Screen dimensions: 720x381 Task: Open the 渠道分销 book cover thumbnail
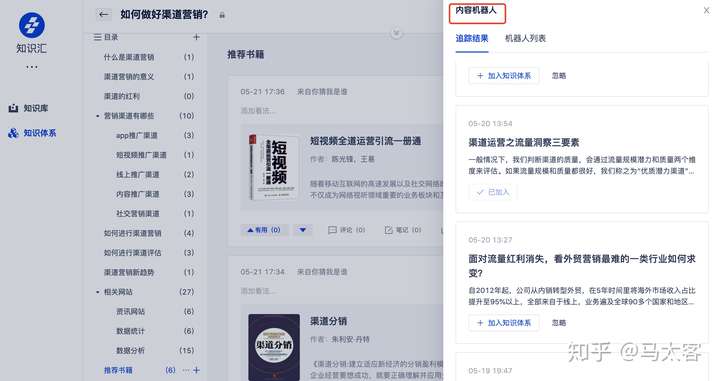(274, 347)
